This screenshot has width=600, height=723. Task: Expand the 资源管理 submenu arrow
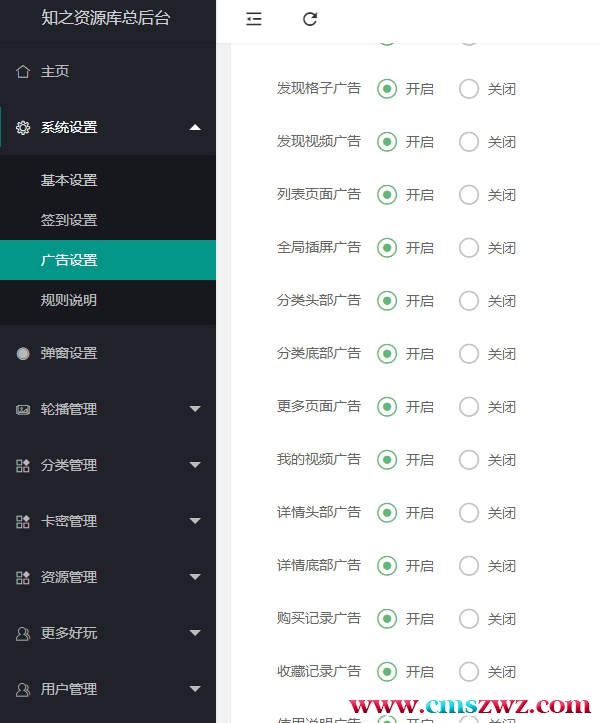pyautogui.click(x=195, y=578)
